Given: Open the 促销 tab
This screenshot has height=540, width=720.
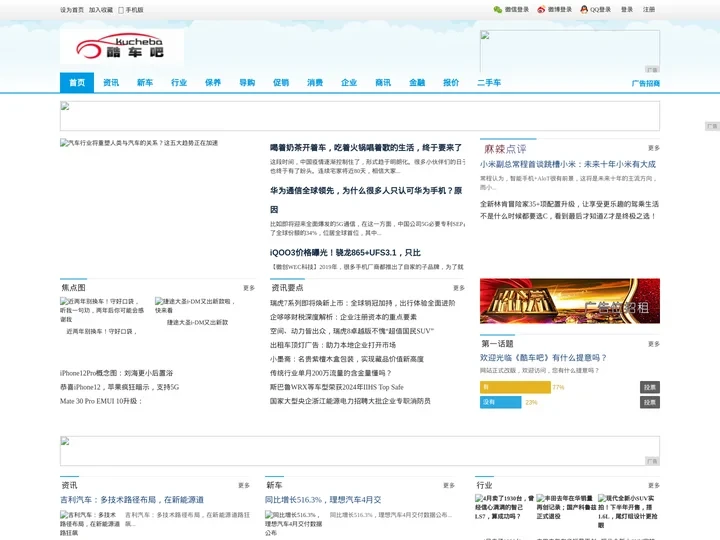Looking at the screenshot, I should tap(281, 83).
